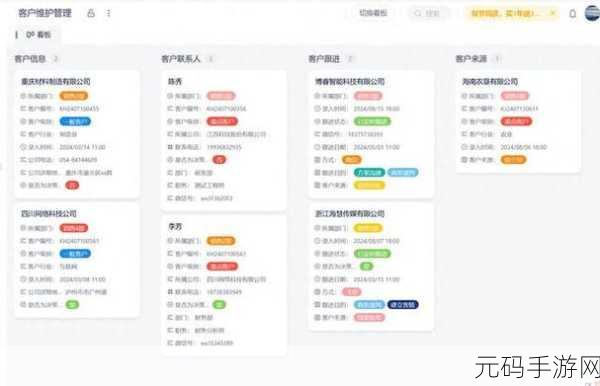Click red department tag in 四川网络科技 card

[73, 228]
